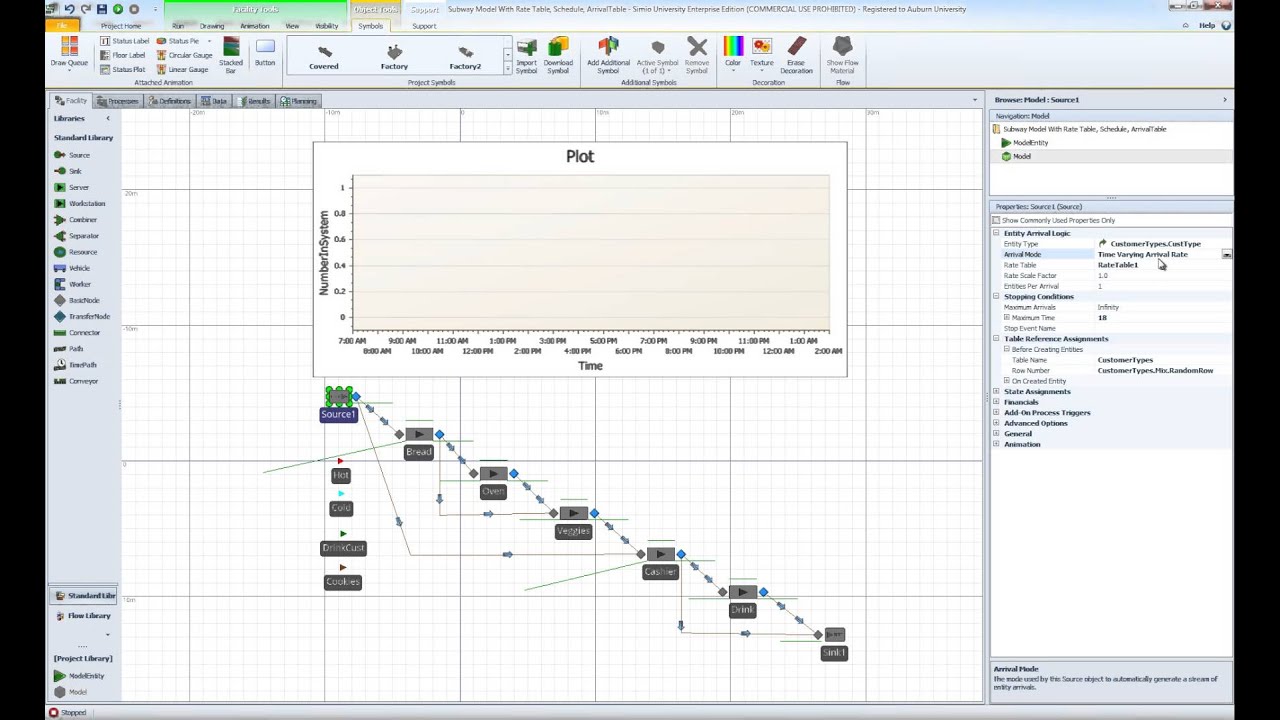The width and height of the screenshot is (1280, 720).
Task: Expand the State Assignments section
Action: coord(996,392)
